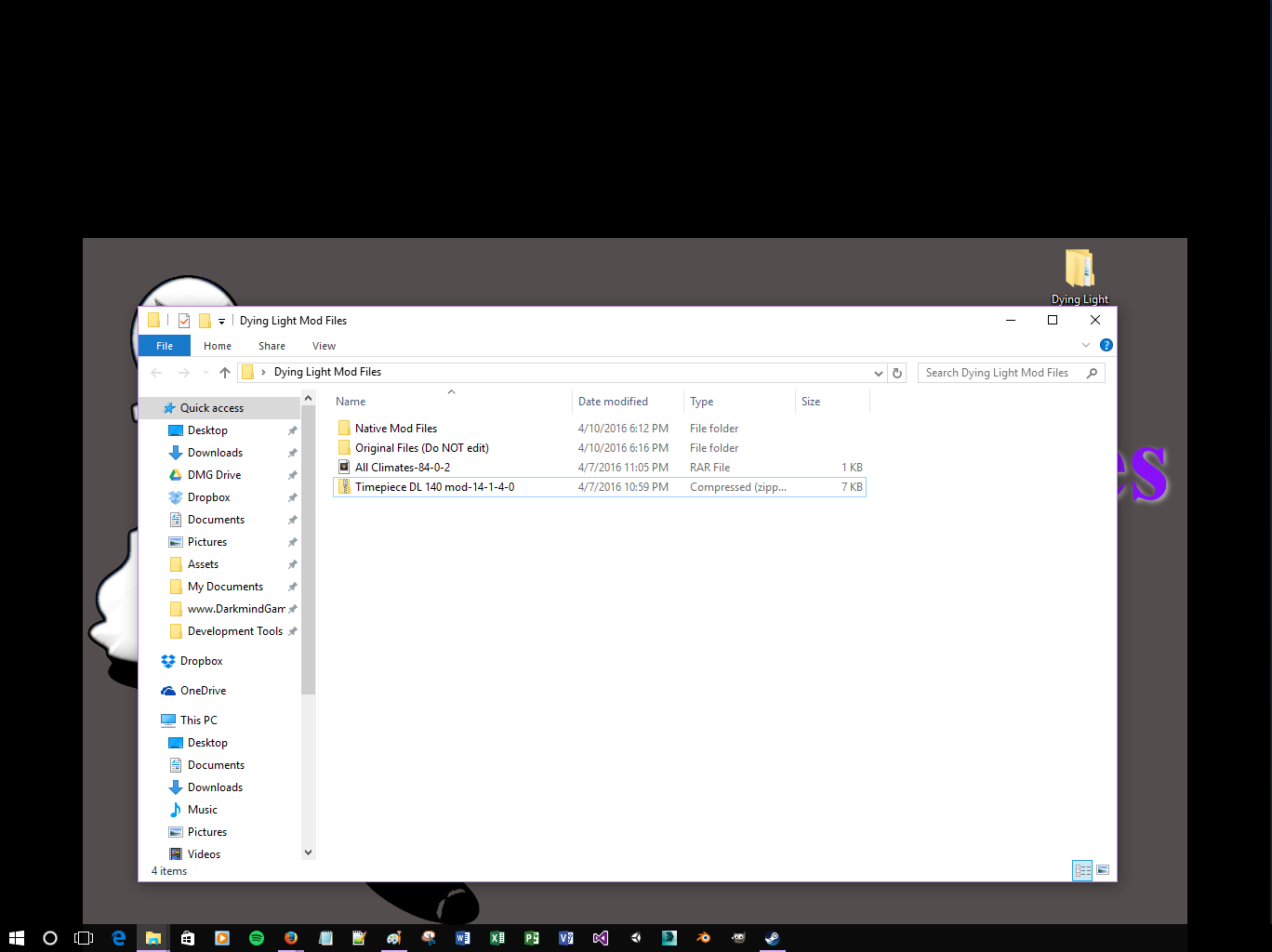Open pinned Dropbox under Quick access
The width and height of the screenshot is (1272, 952).
(x=208, y=497)
